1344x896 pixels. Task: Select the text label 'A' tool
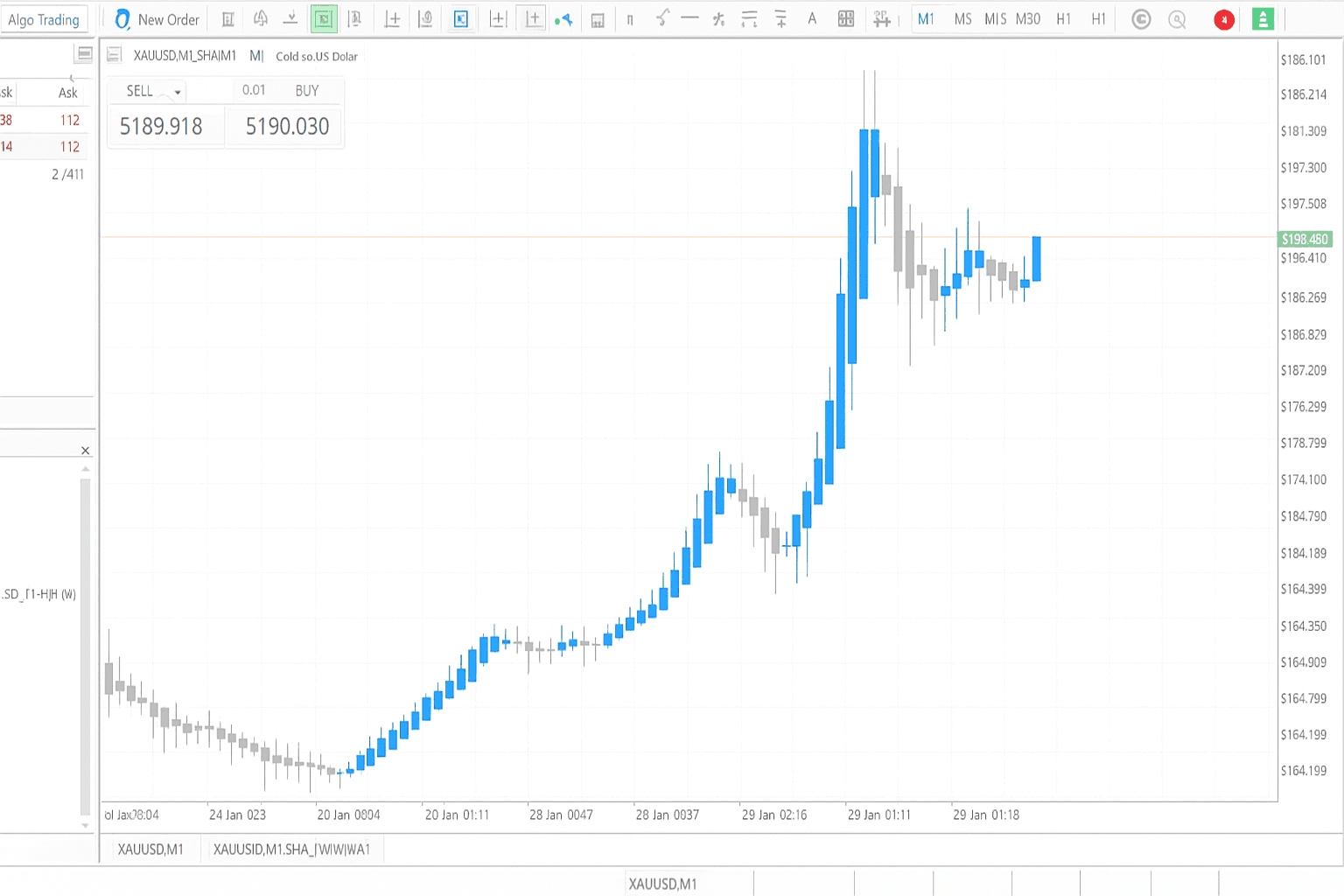(812, 18)
